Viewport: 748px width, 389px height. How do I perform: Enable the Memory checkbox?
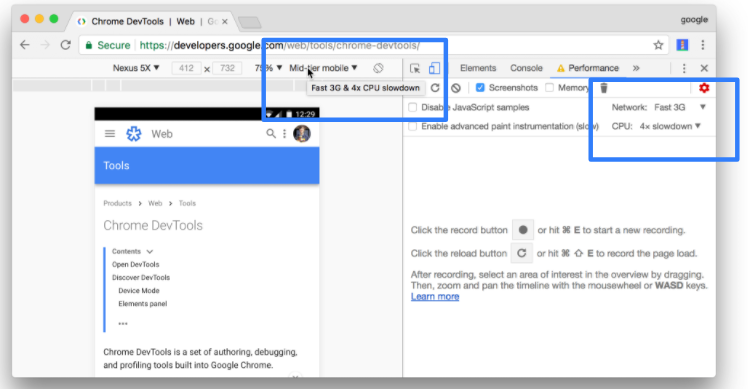click(x=550, y=88)
